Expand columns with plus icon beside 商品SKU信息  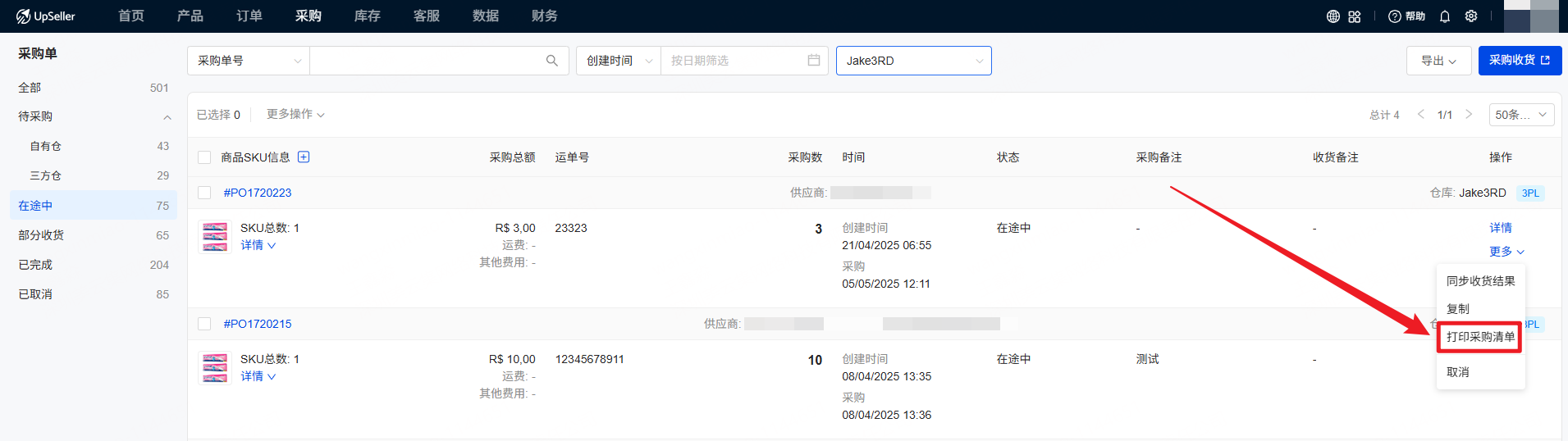click(304, 157)
